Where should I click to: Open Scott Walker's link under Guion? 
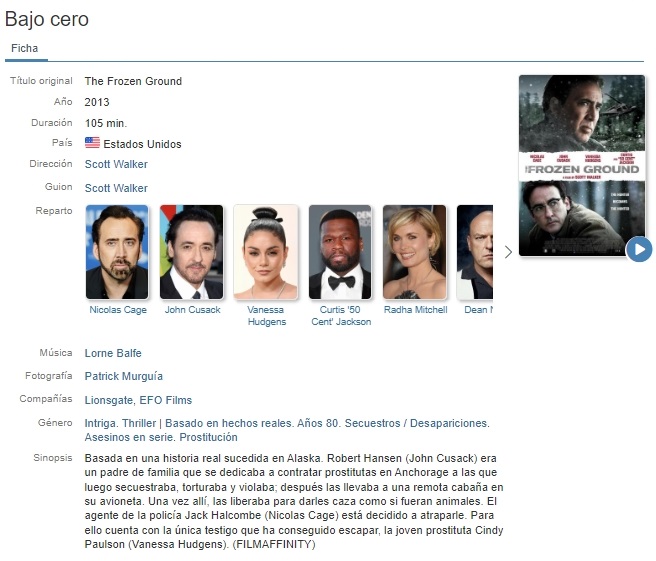pyautogui.click(x=116, y=188)
